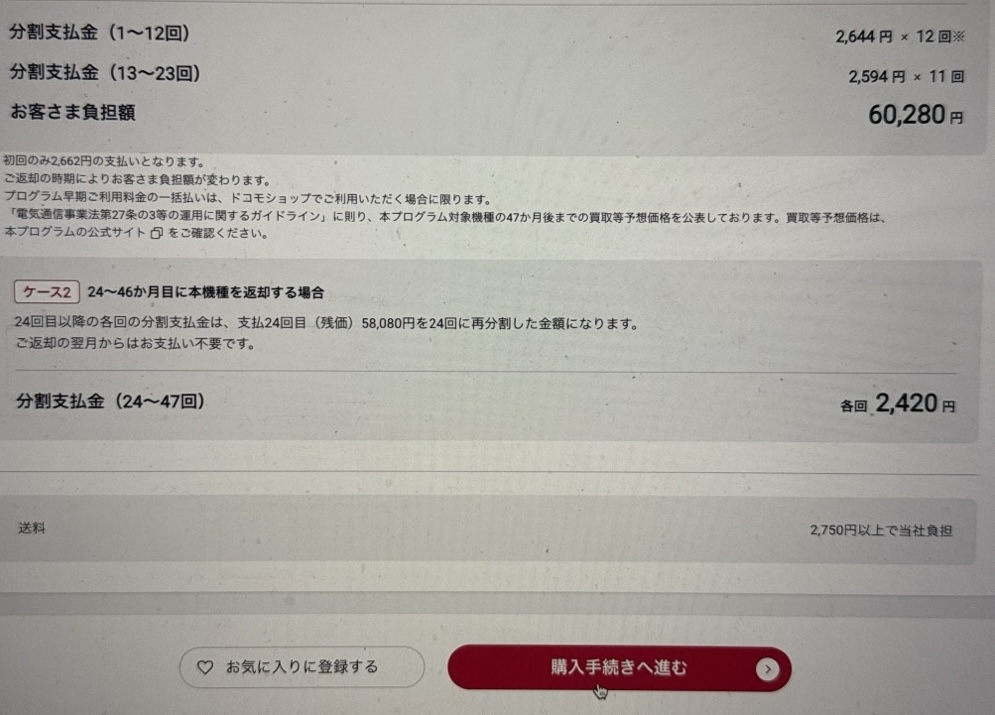
Task: Click the arrow circle on purchase button
Action: coord(768,669)
